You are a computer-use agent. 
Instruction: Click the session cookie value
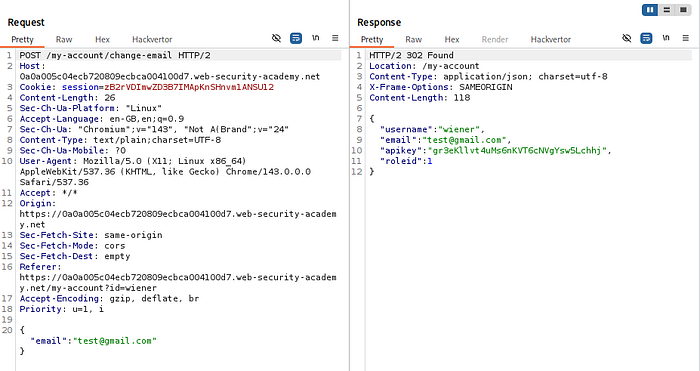189,87
